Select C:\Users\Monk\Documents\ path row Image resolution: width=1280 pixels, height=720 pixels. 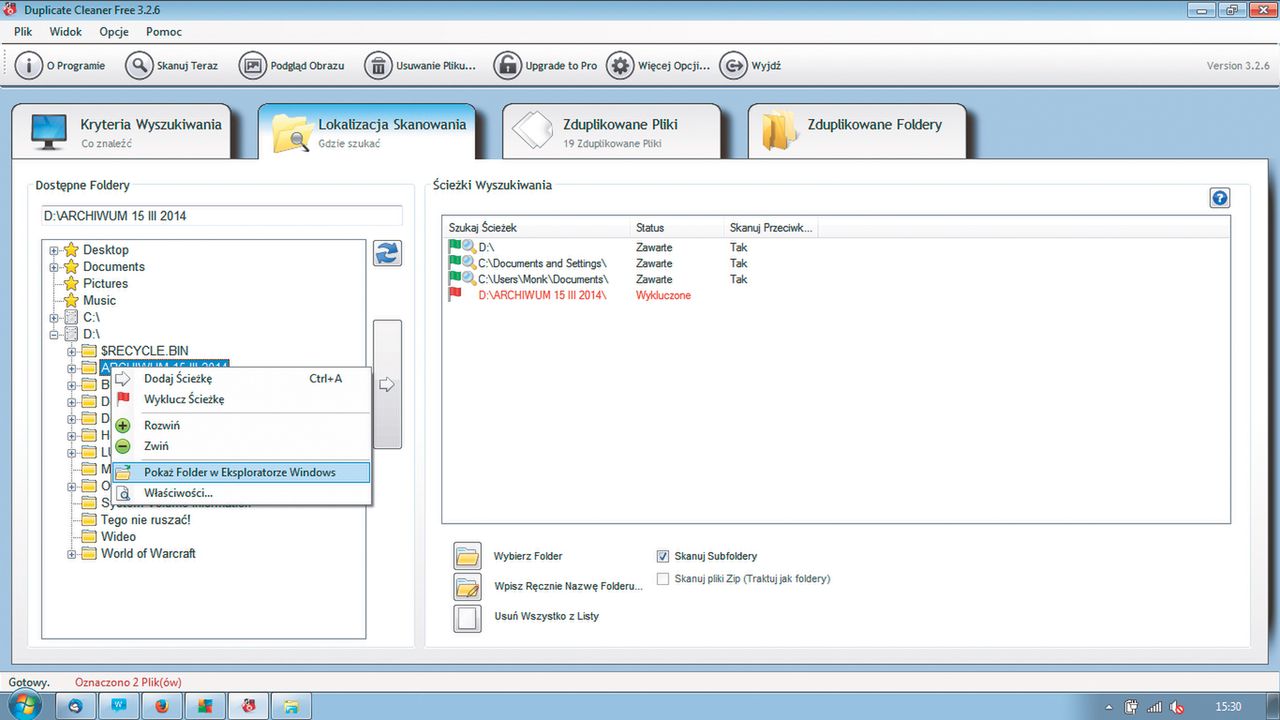[x=835, y=279]
